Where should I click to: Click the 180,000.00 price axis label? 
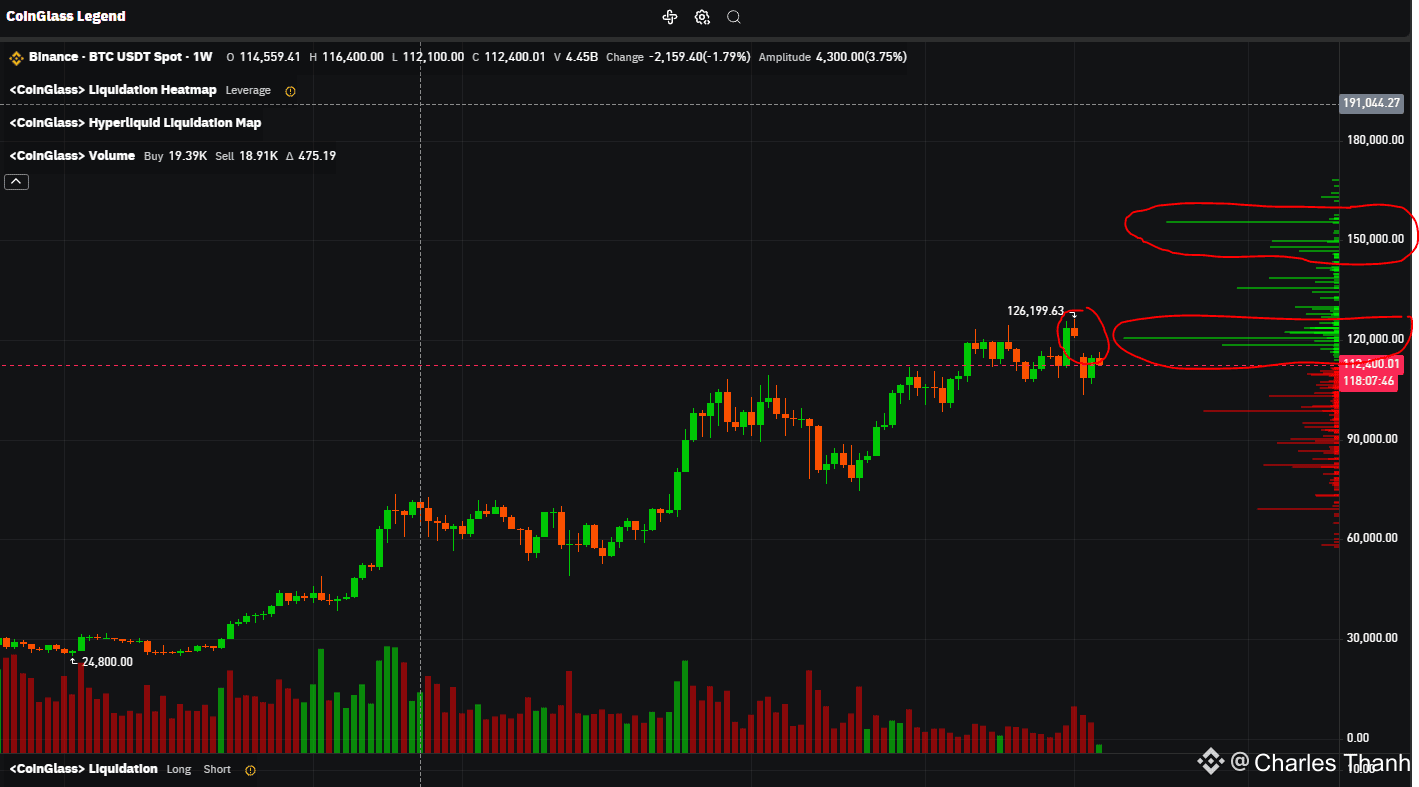(1375, 139)
